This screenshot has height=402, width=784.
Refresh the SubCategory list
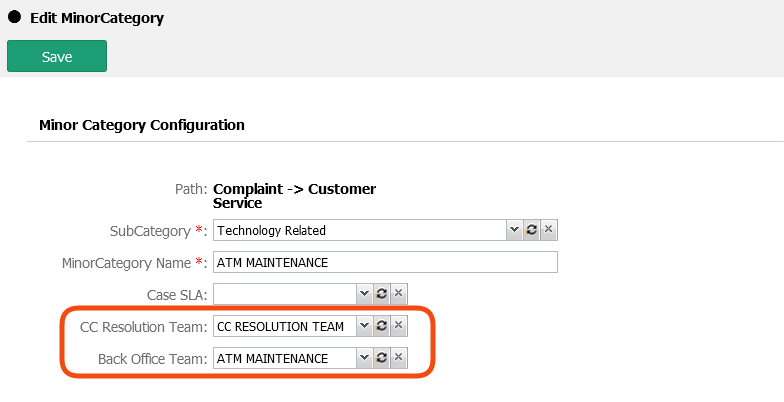(531, 230)
